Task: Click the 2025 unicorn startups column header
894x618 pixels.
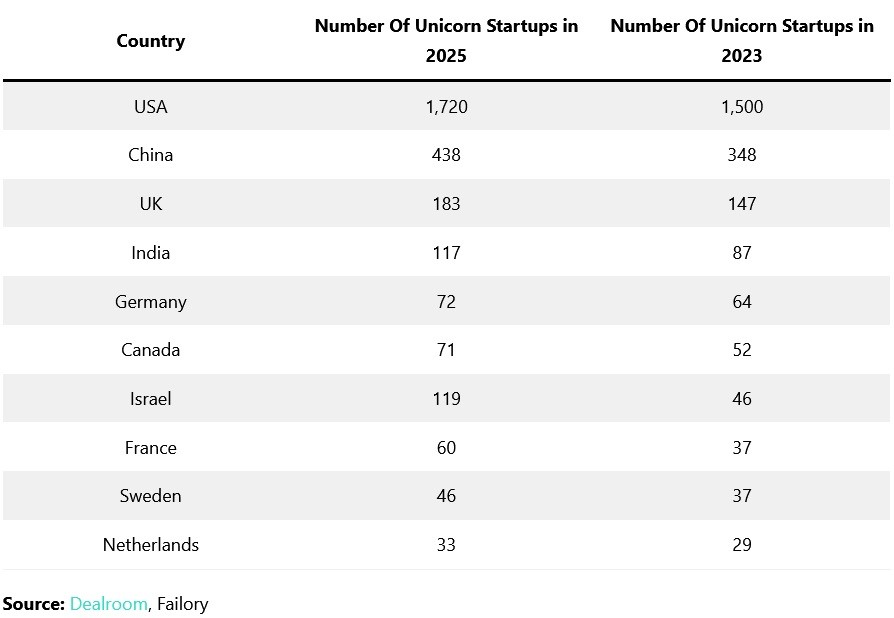Action: 446,41
